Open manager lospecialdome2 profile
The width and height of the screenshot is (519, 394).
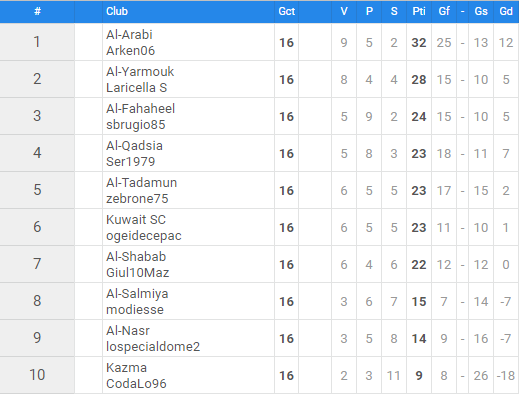coord(153,347)
